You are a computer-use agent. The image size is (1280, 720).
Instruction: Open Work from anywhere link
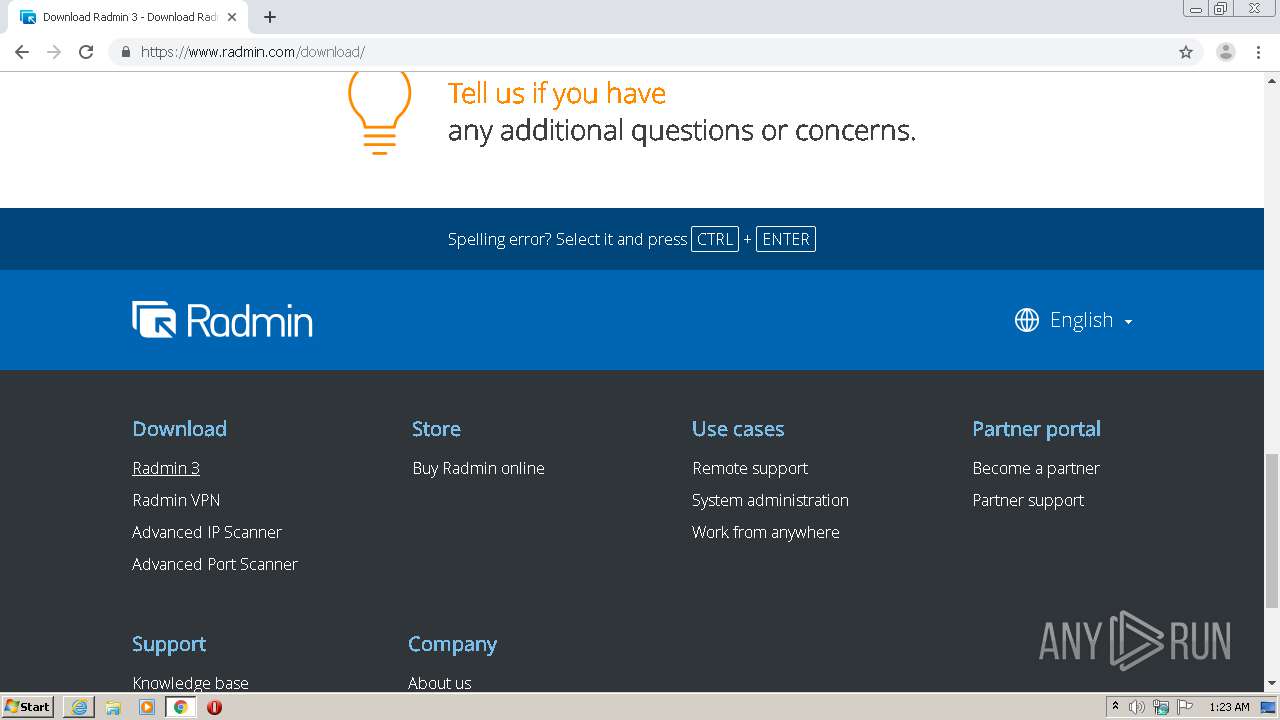click(766, 532)
